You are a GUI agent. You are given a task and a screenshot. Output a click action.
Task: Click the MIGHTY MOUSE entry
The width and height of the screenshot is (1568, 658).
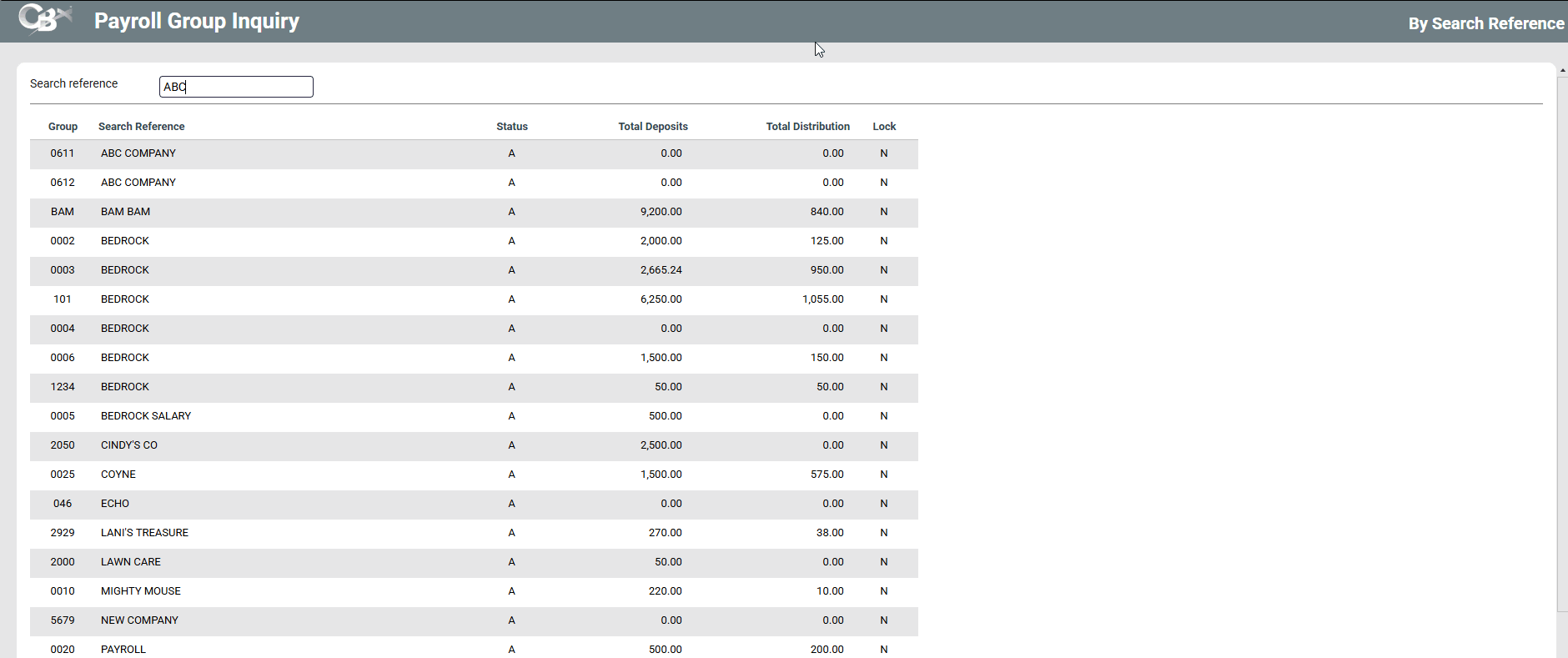[141, 591]
